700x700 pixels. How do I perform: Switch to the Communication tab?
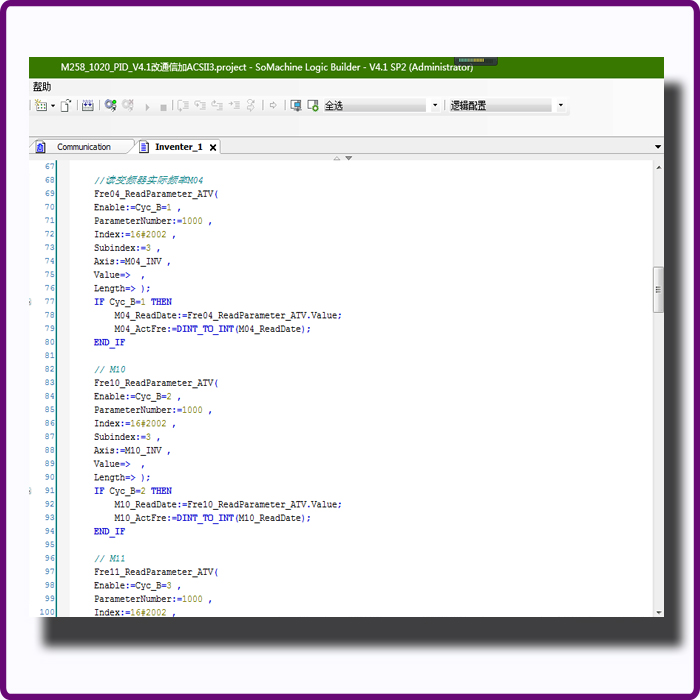(83, 147)
